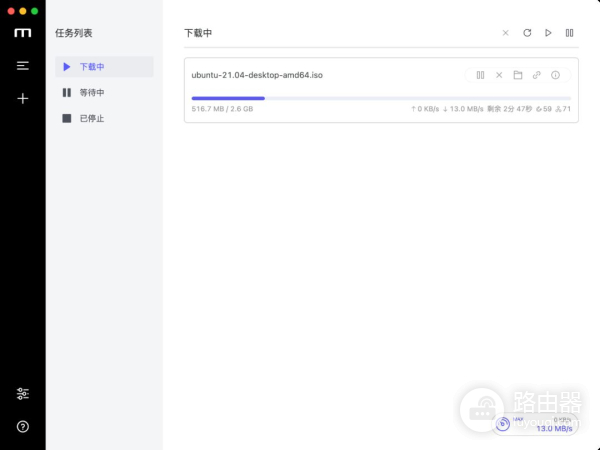Open preferences sliders icon in sidebar
The height and width of the screenshot is (450, 600).
[x=23, y=393]
